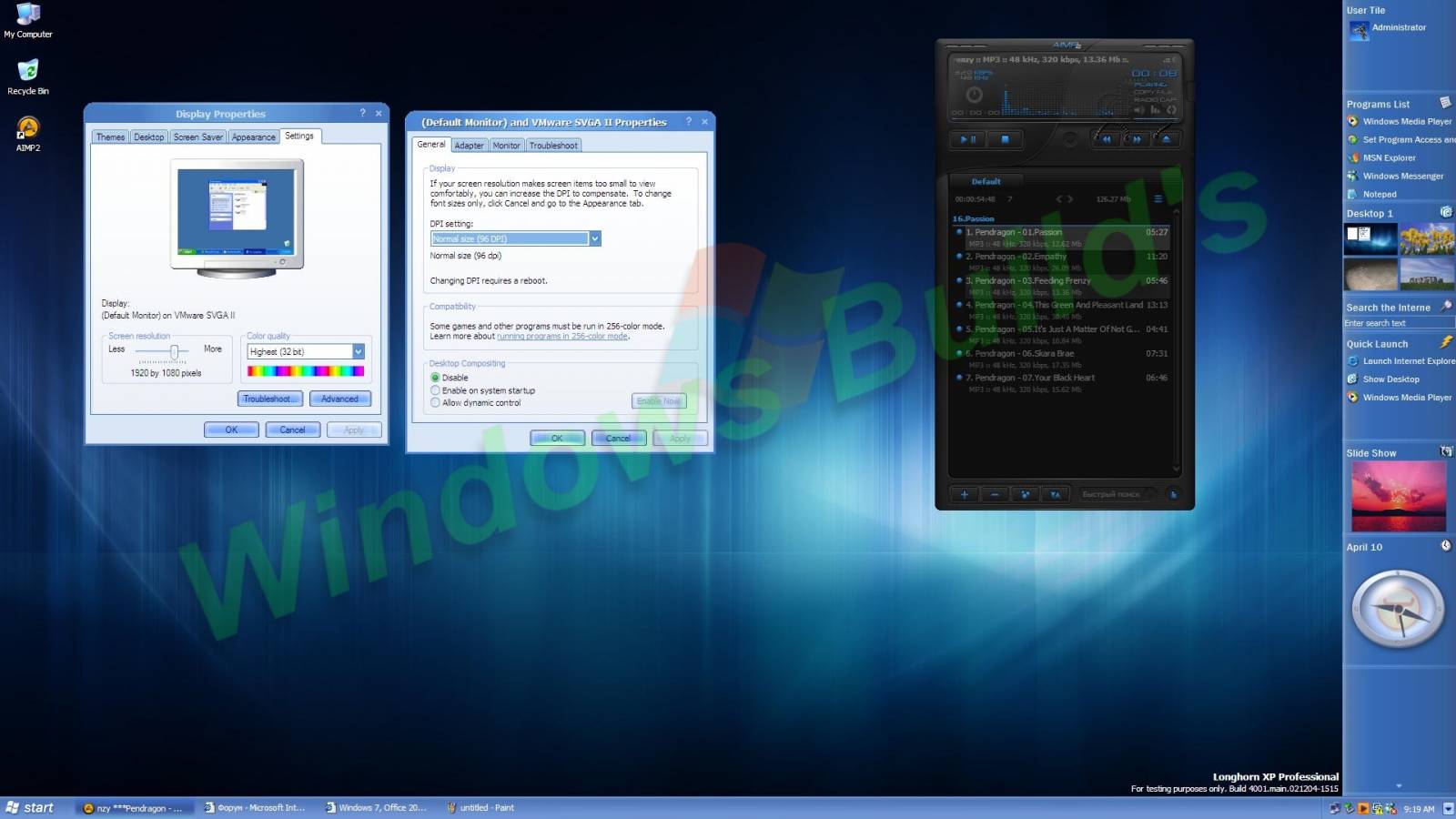Click OK in Display Properties
The height and width of the screenshot is (819, 1456).
point(231,430)
